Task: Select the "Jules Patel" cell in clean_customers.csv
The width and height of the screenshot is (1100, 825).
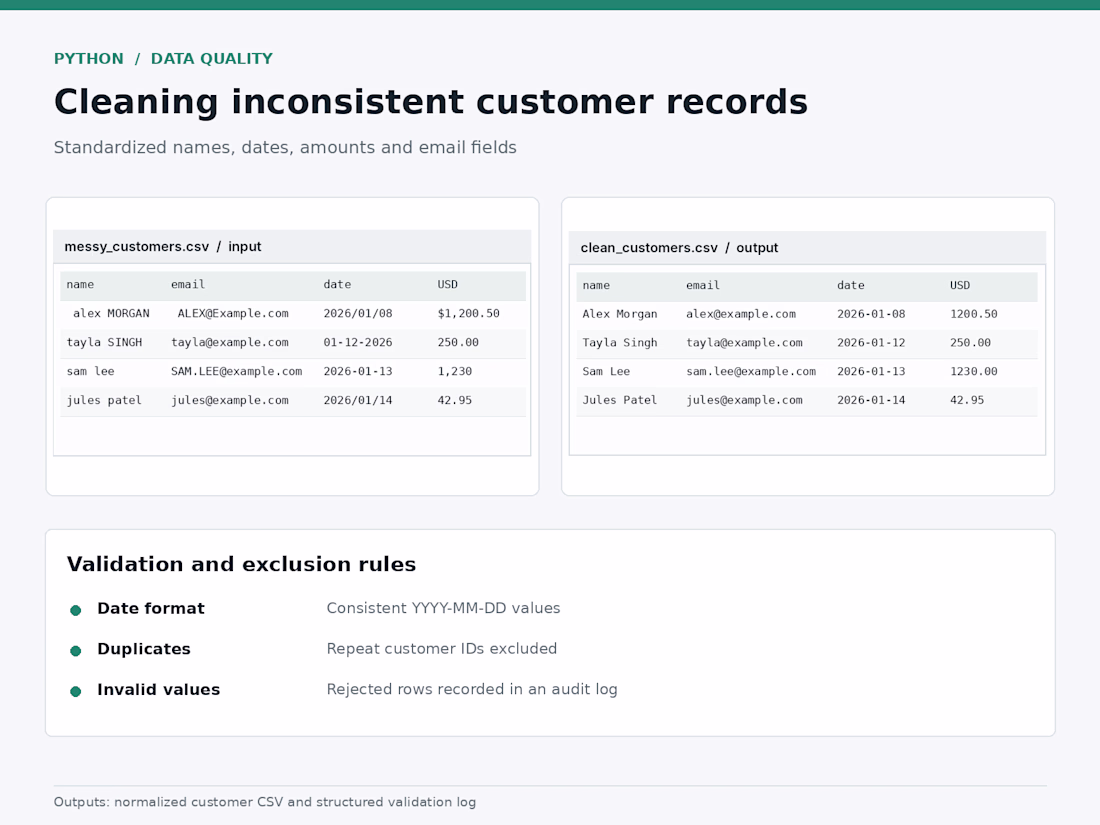Action: (620, 400)
